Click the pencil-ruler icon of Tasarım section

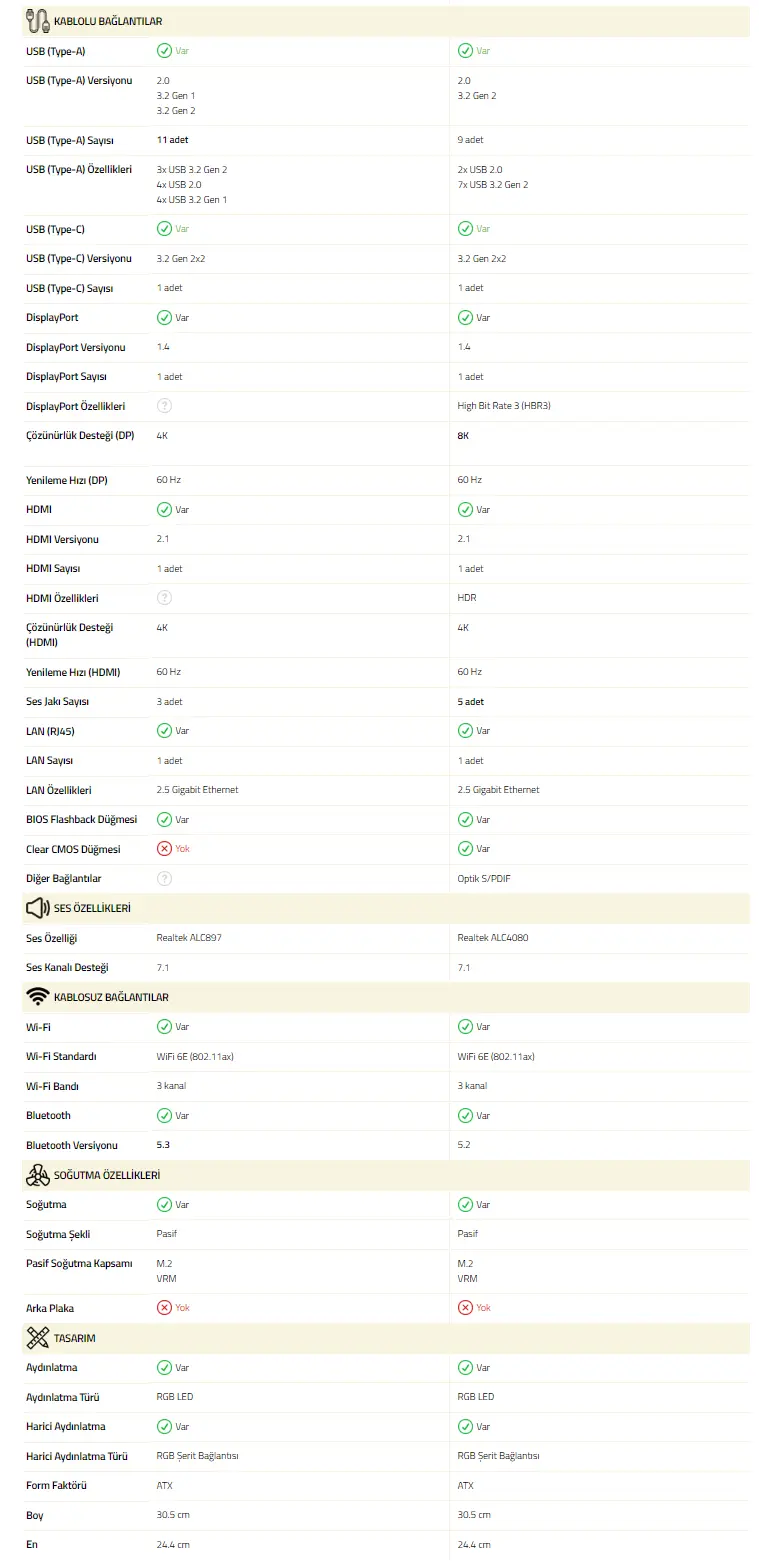tap(38, 1337)
